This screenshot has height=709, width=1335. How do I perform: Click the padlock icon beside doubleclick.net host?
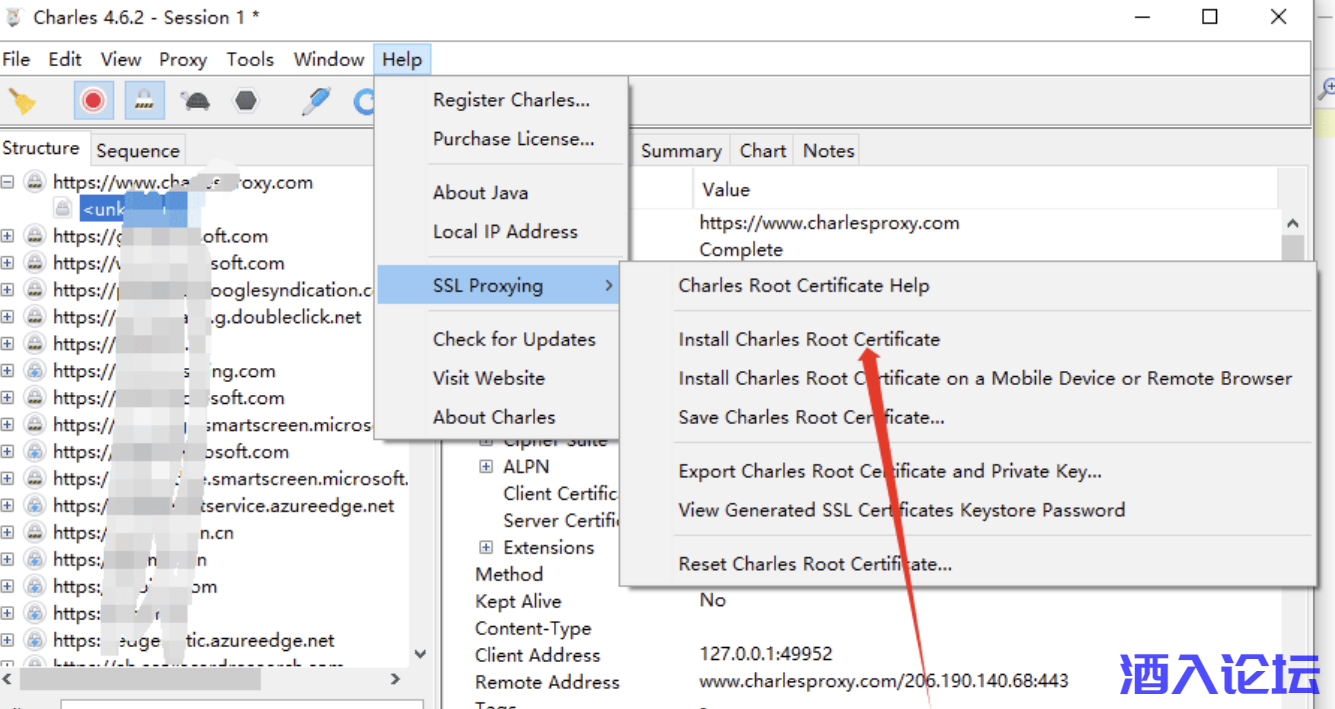pos(35,317)
